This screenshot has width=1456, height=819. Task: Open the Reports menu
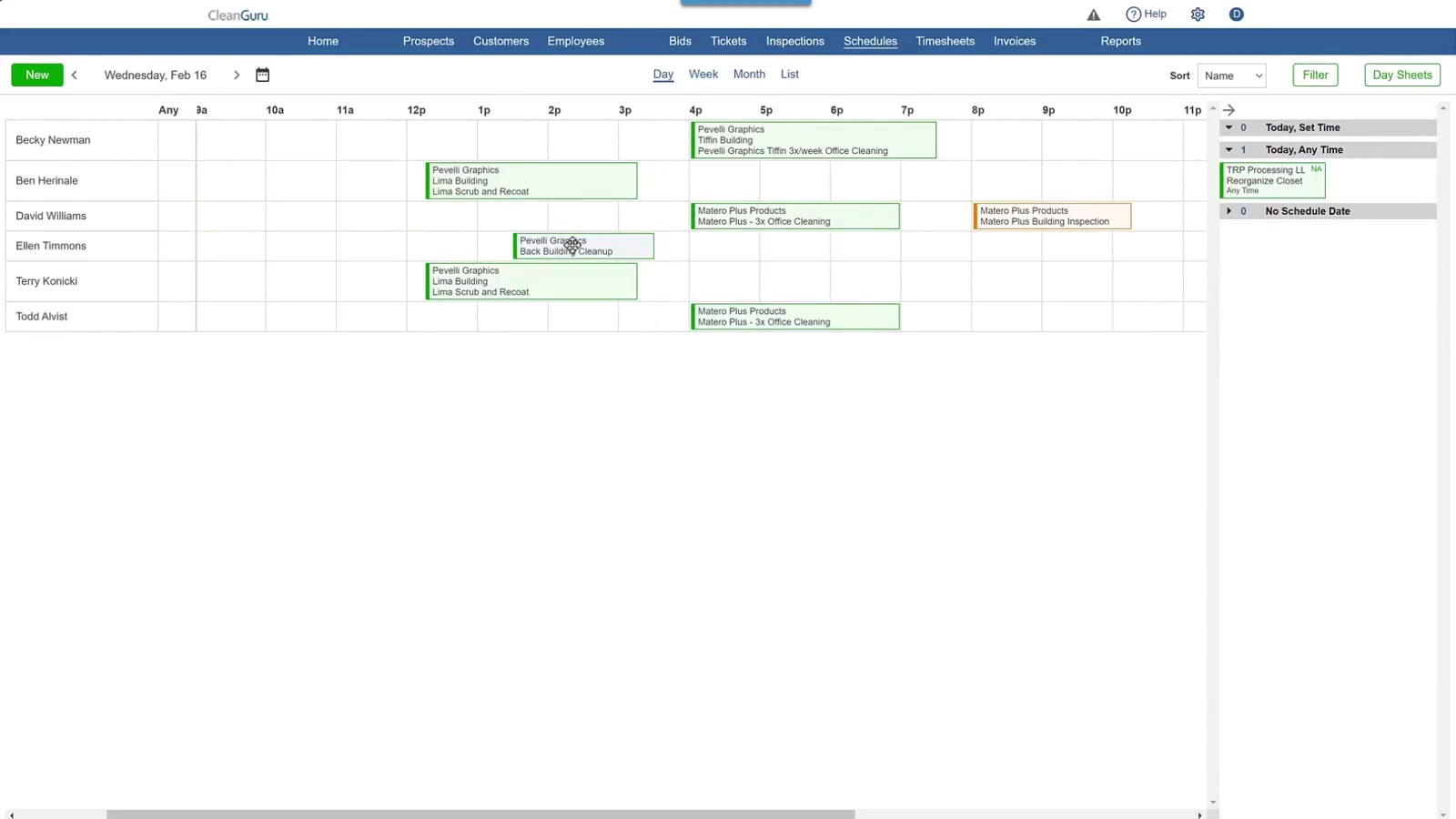pos(1120,41)
